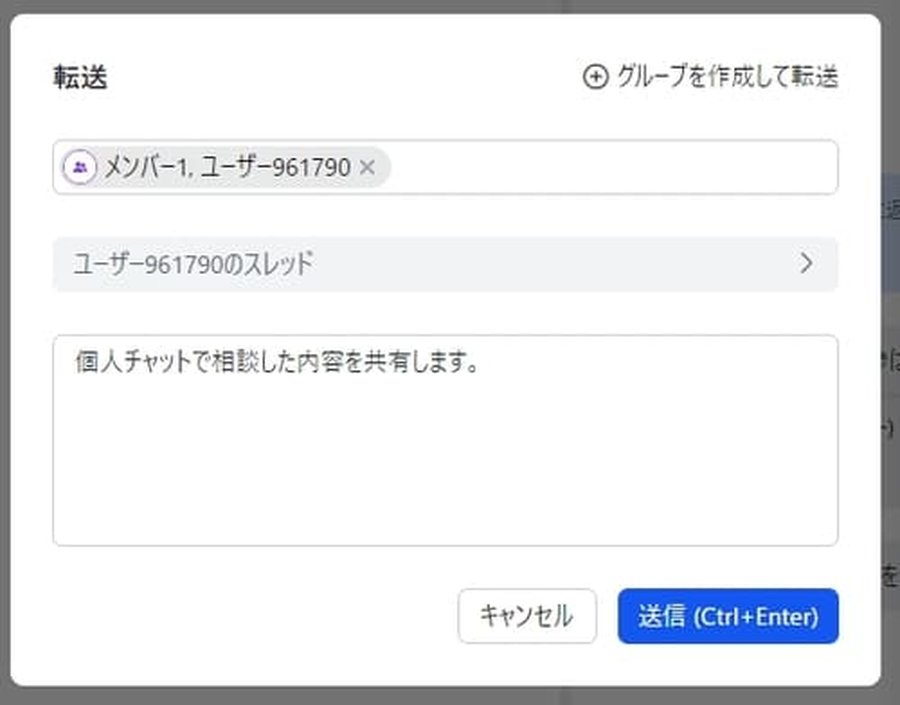This screenshot has height=705, width=900.
Task: Remove recipient by clicking the × on the chip
Action: 367,168
